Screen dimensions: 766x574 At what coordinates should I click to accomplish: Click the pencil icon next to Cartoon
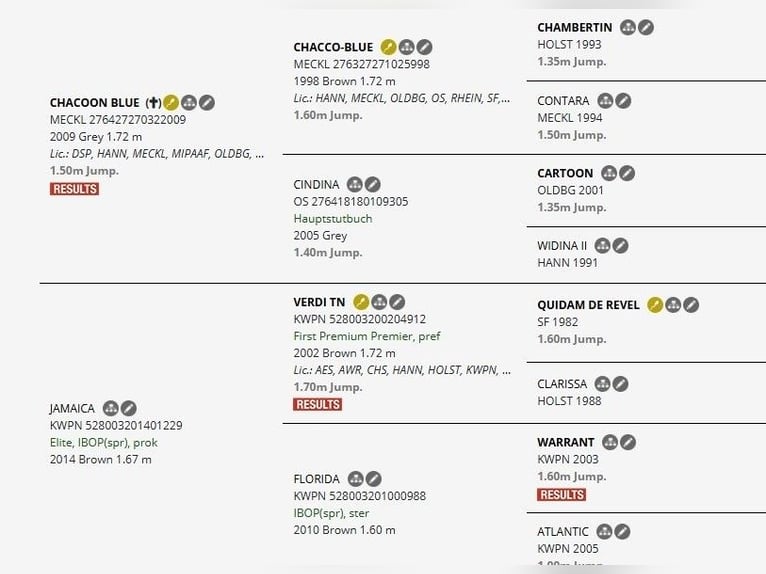(627, 173)
